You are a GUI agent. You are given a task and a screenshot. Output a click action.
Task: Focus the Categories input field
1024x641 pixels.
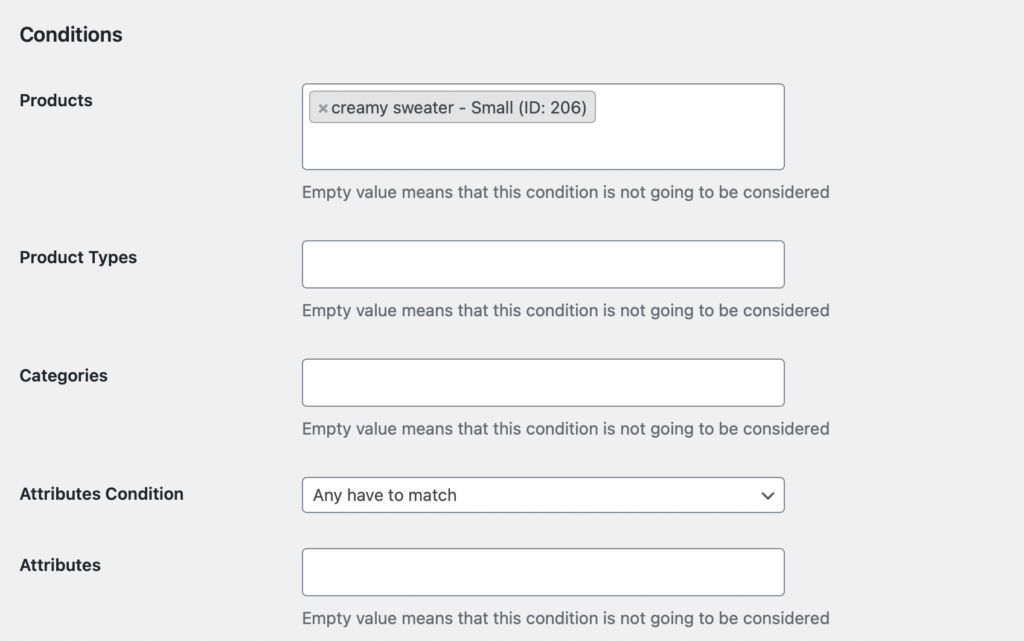(543, 383)
